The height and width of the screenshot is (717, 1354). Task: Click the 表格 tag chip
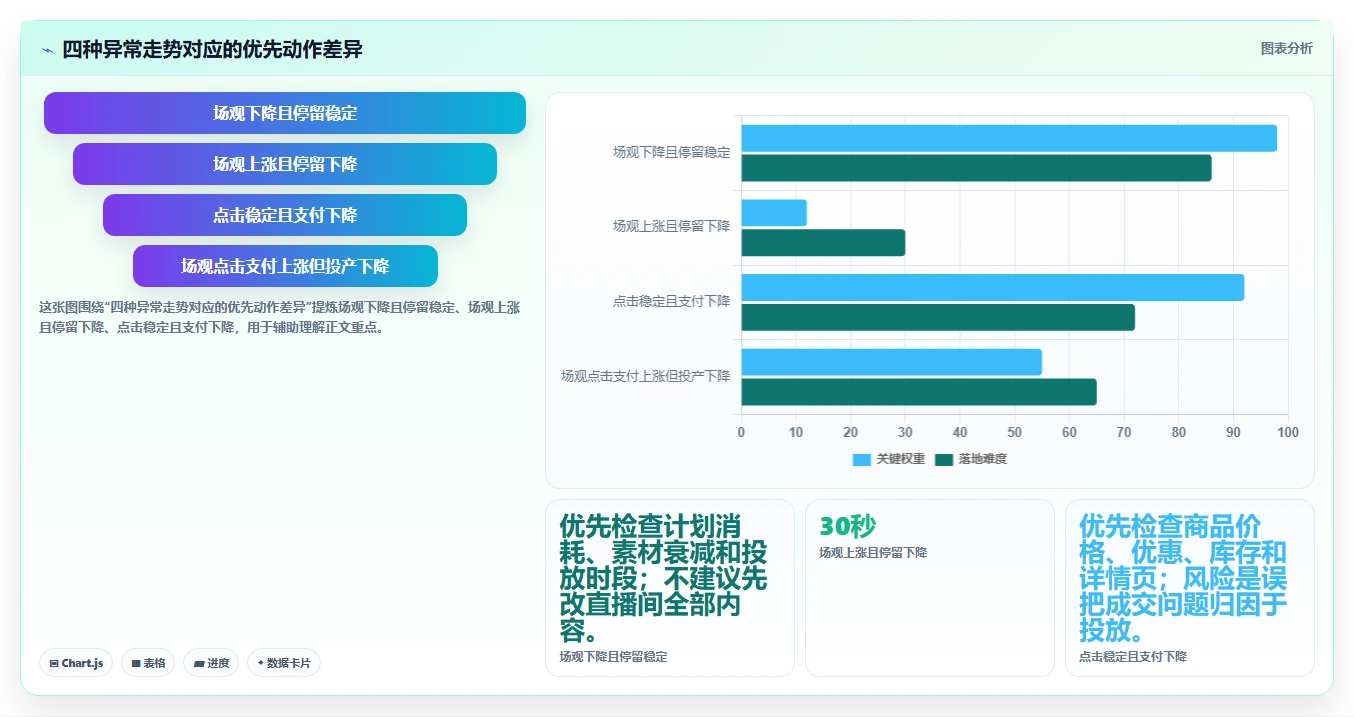[x=148, y=663]
